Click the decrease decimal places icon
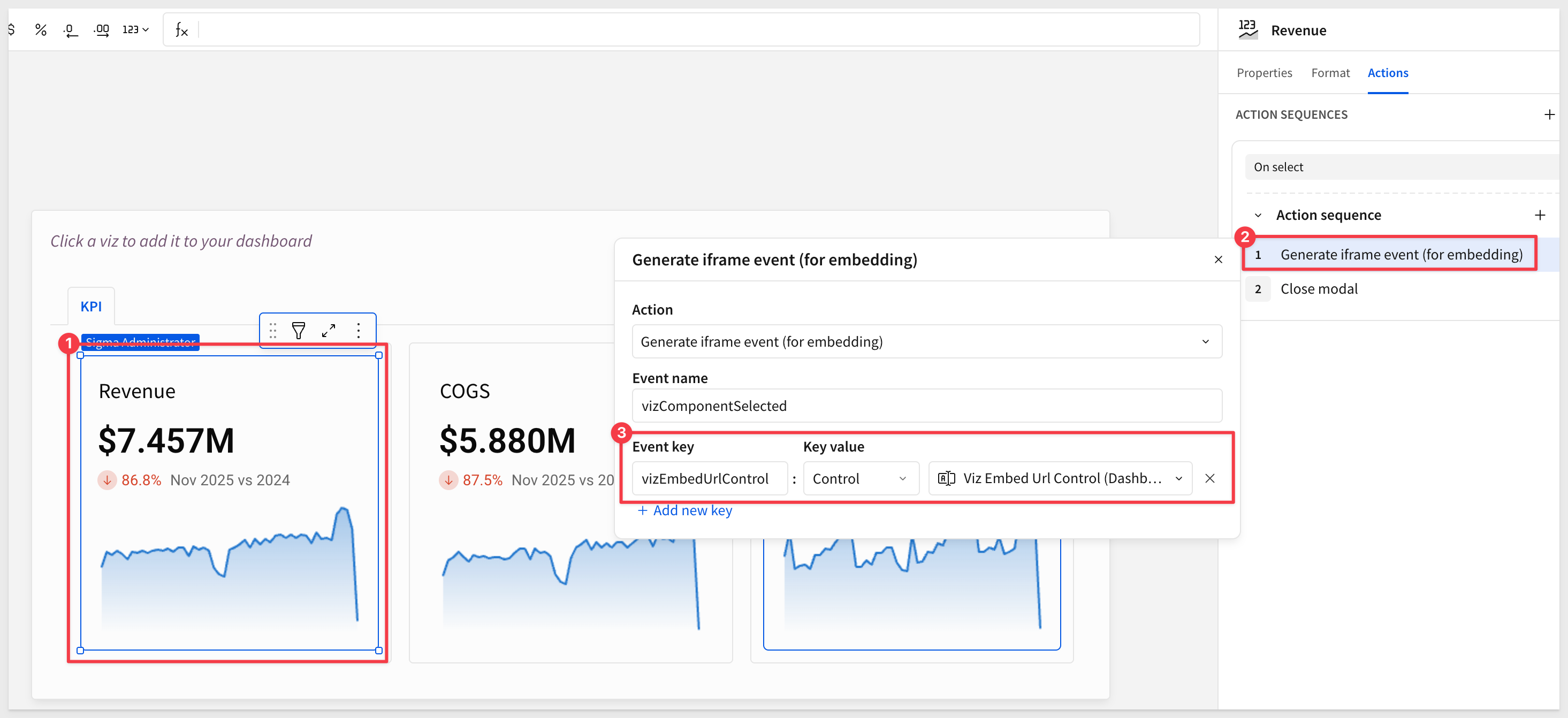The height and width of the screenshot is (718, 1568). [70, 29]
